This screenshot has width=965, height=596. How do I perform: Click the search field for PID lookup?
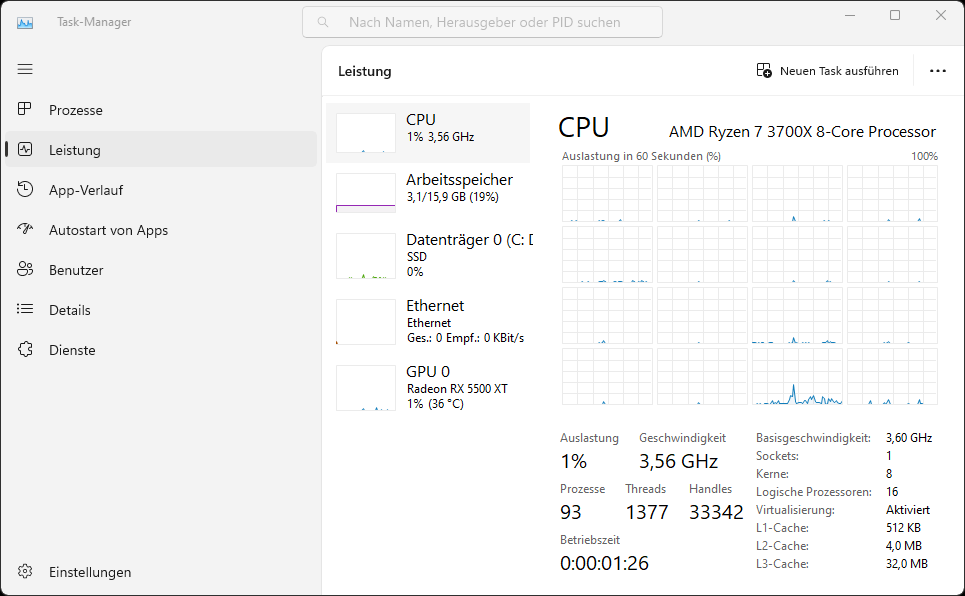point(481,21)
